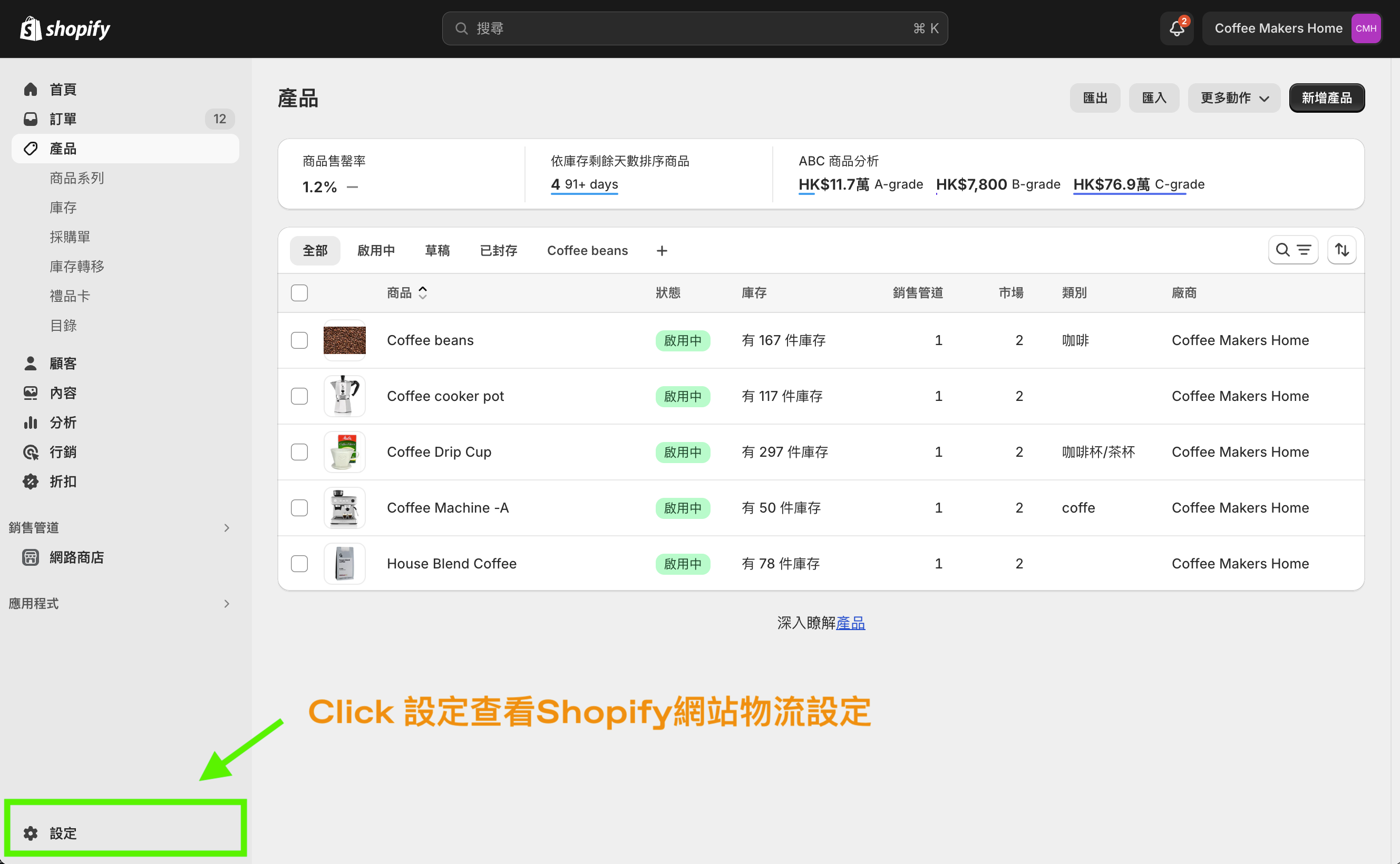Click the analytics bar chart icon
The image size is (1400, 864).
30,423
